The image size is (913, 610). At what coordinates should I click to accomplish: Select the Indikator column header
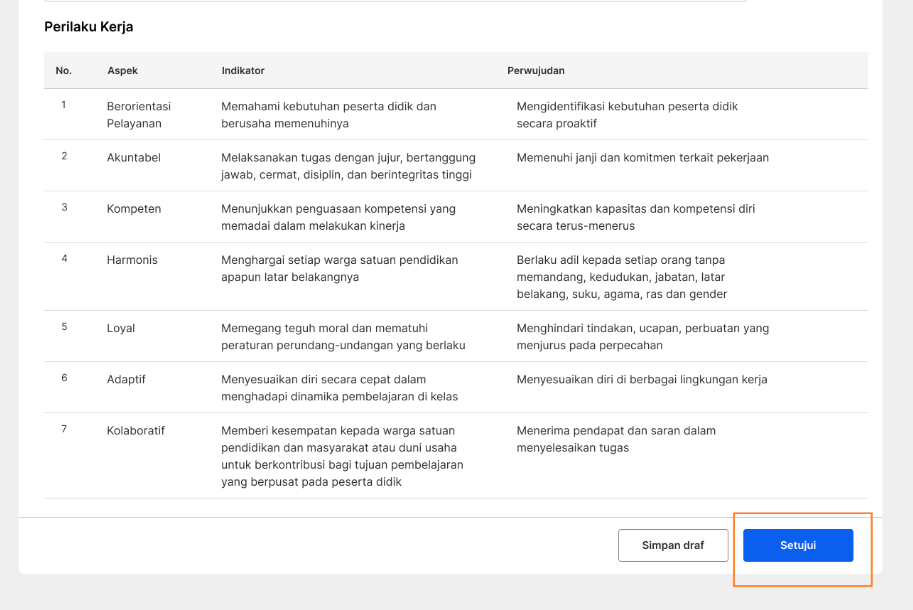coord(243,70)
